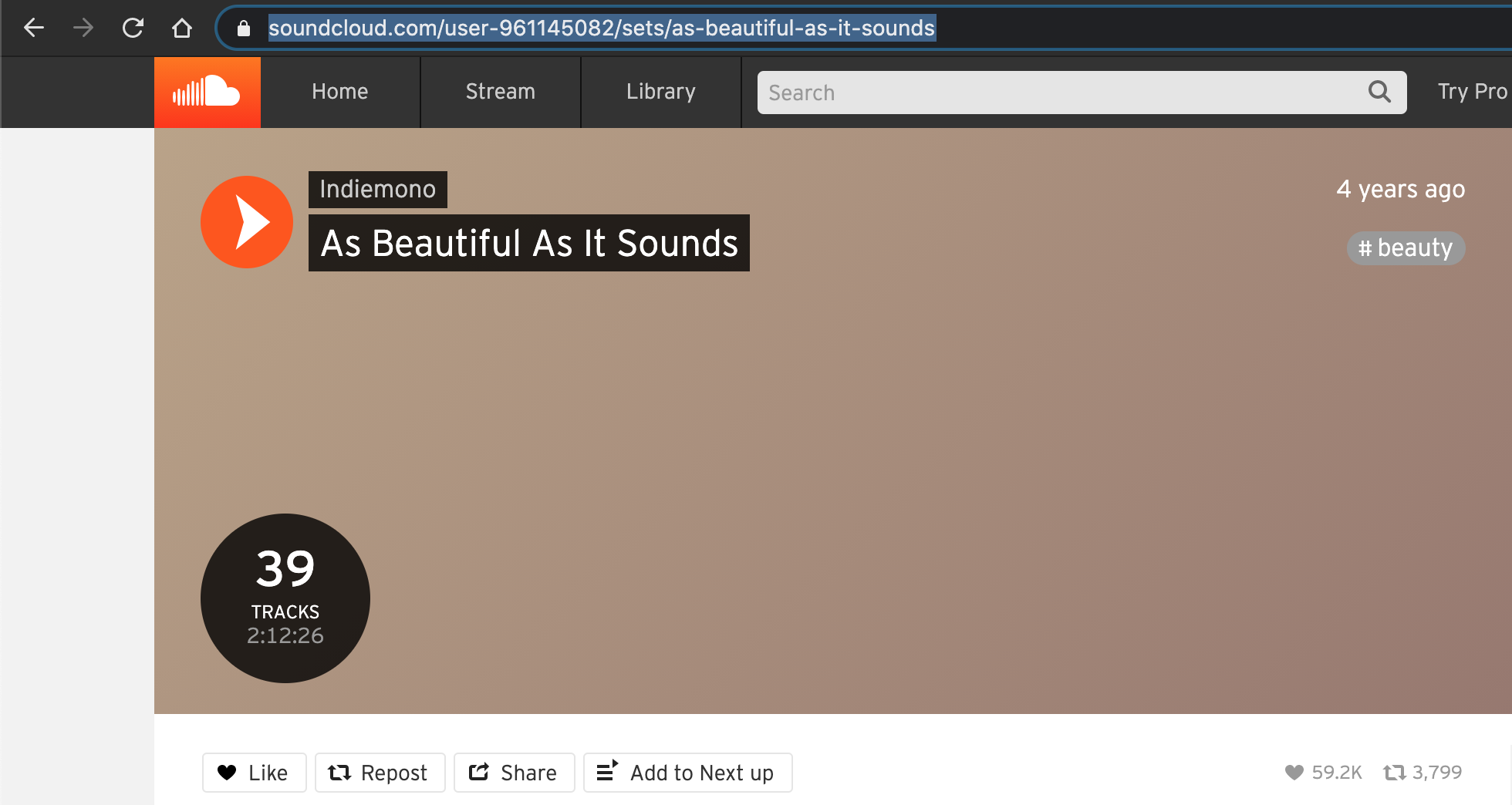The image size is (1512, 805).
Task: Click the repost arrows icon next to 3,799
Action: (1396, 772)
